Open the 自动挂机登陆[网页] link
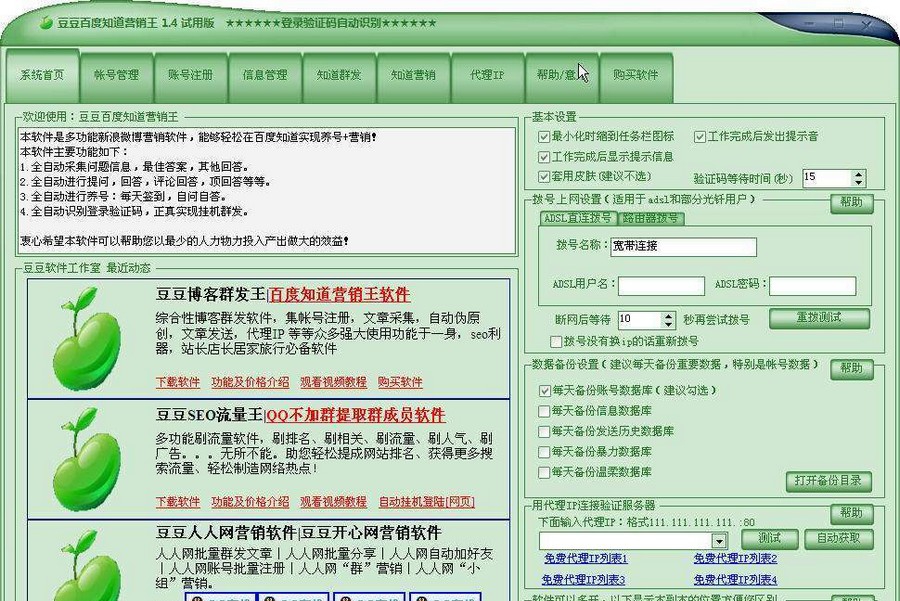Viewport: 900px width, 601px height. pyautogui.click(x=426, y=502)
